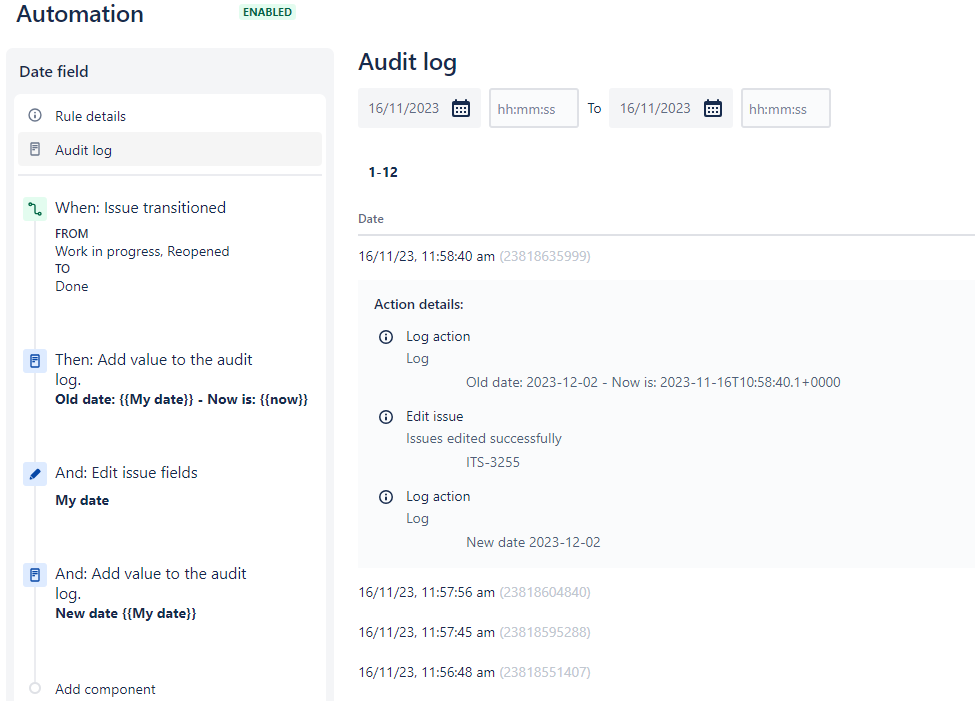The image size is (975, 701).
Task: Expand the 11:57:45 am audit log entry
Action: (474, 632)
